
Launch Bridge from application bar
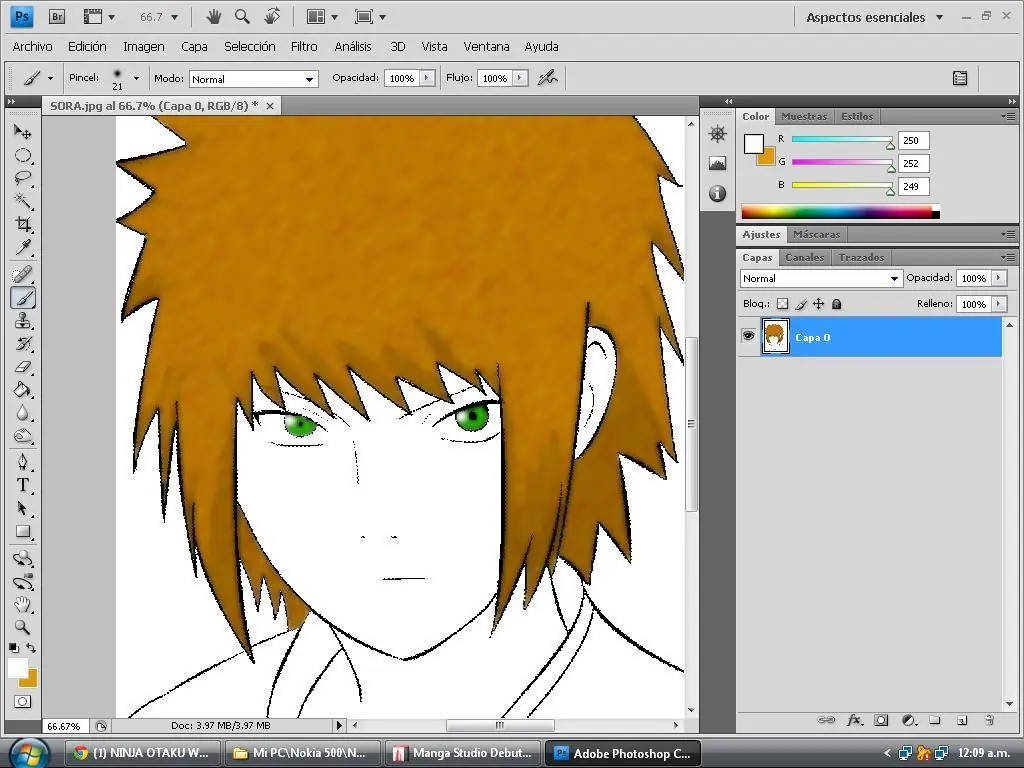point(57,17)
